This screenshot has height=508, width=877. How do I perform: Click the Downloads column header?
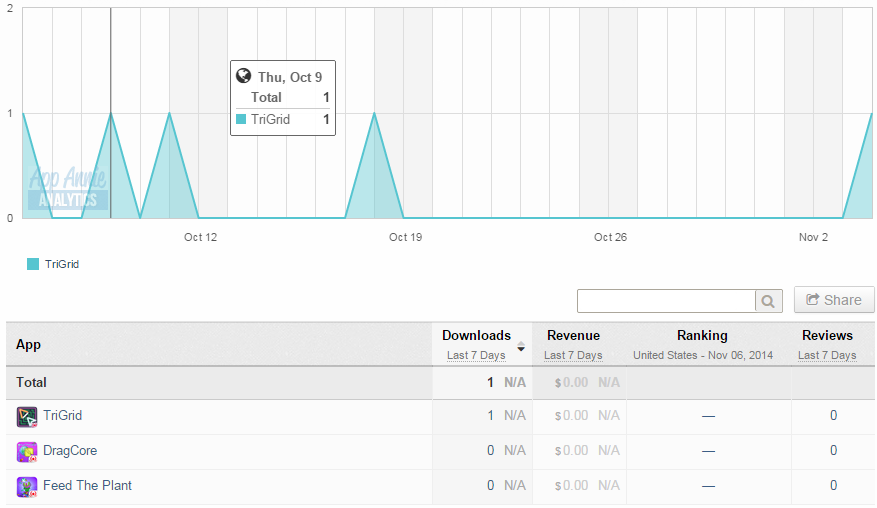pyautogui.click(x=477, y=336)
